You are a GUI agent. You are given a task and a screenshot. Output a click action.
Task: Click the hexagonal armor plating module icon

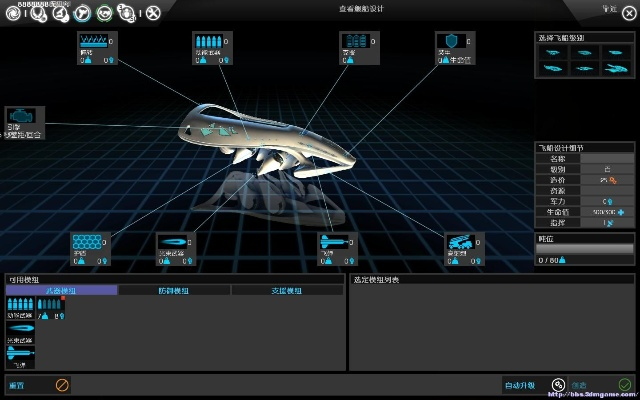pyautogui.click(x=85, y=242)
